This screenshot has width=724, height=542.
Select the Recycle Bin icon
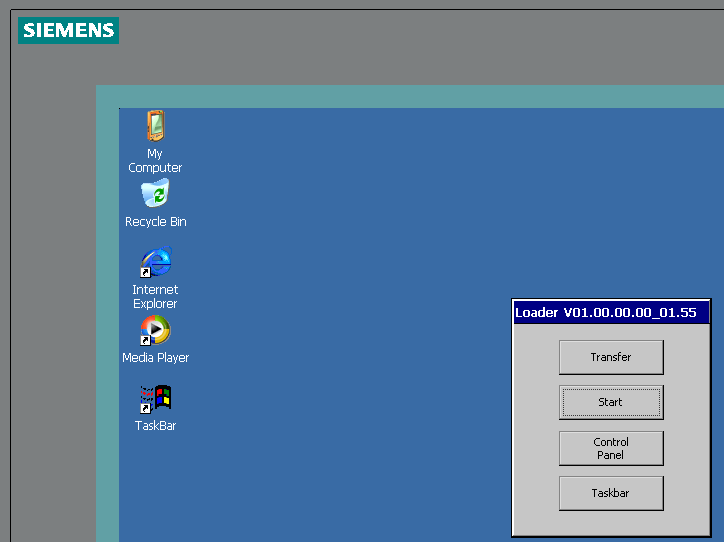click(x=156, y=193)
